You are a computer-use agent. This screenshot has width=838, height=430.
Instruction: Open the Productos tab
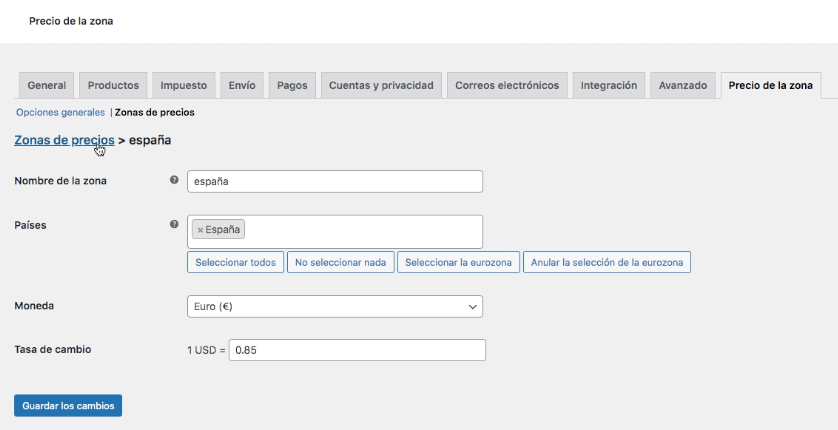click(113, 86)
